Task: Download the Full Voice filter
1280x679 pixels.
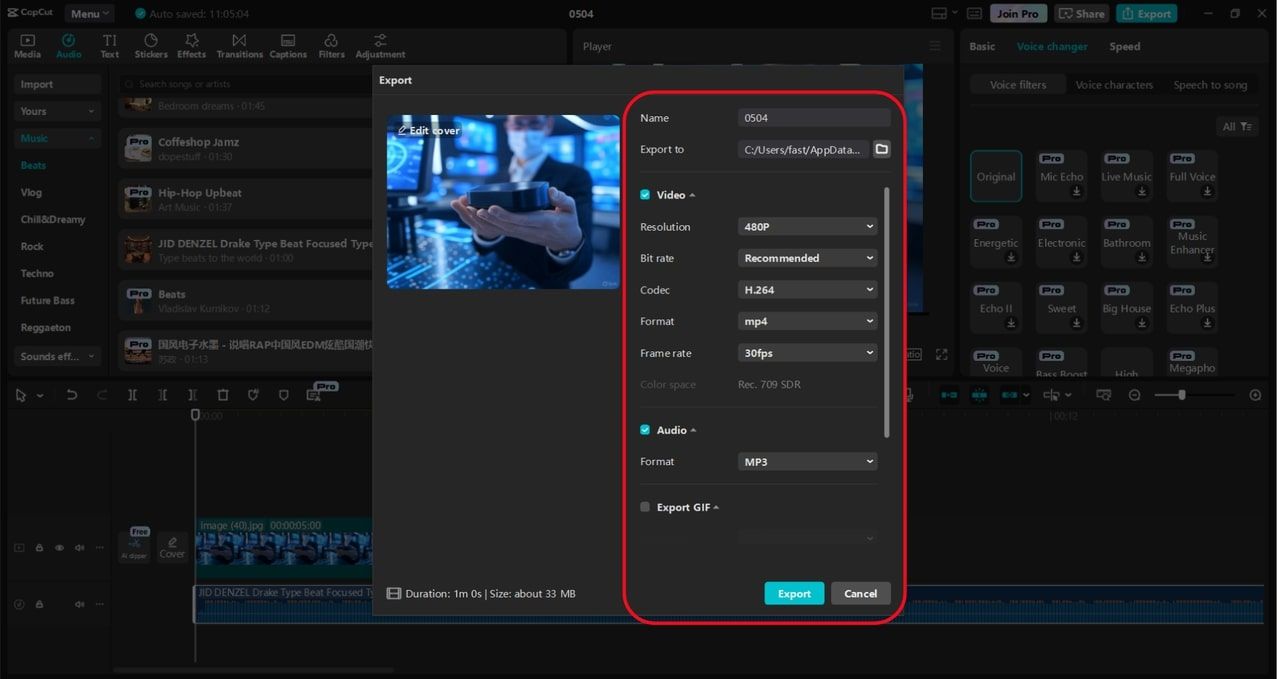Action: [1208, 192]
